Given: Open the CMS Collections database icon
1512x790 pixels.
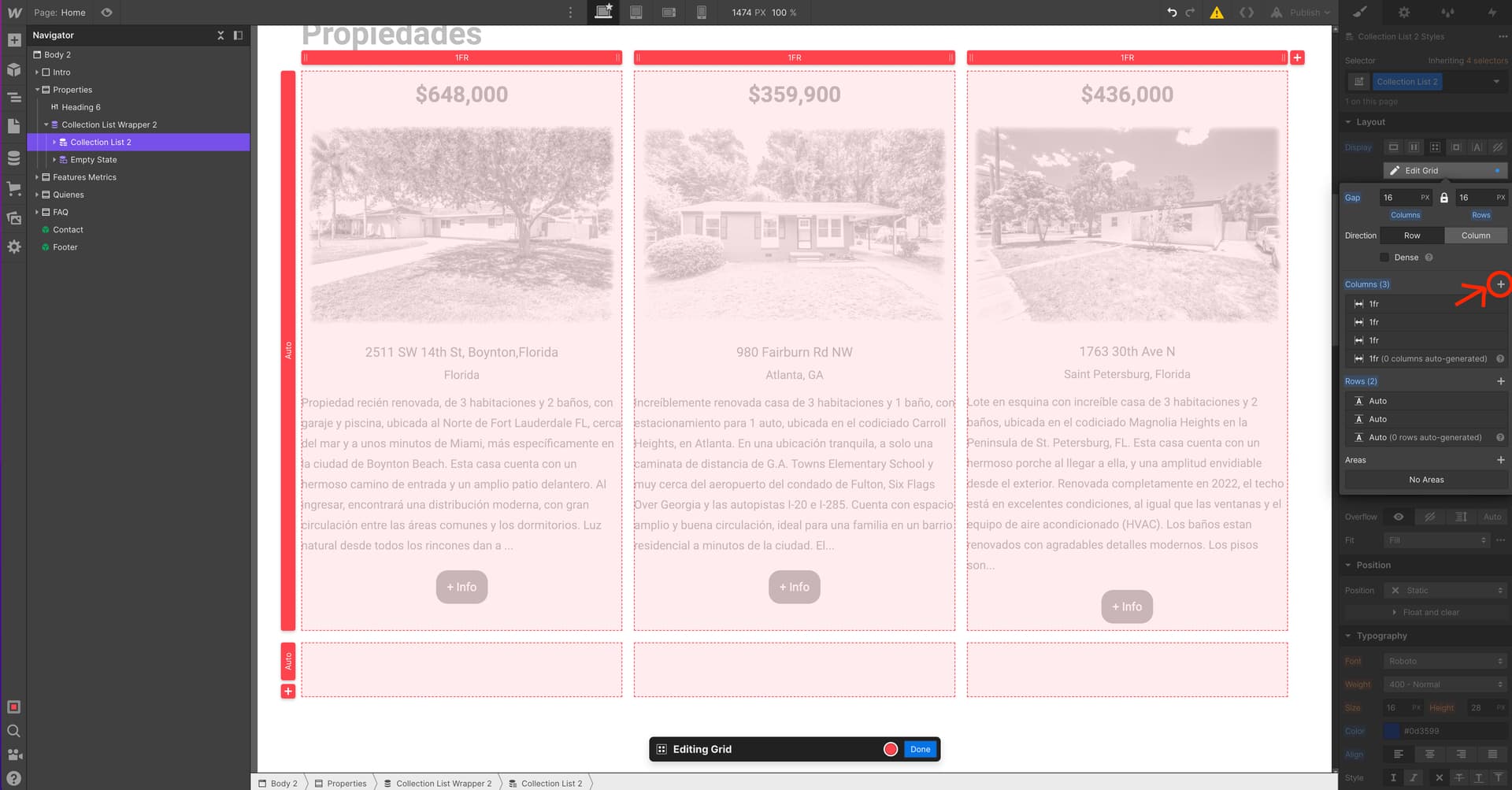Looking at the screenshot, I should tap(13, 158).
